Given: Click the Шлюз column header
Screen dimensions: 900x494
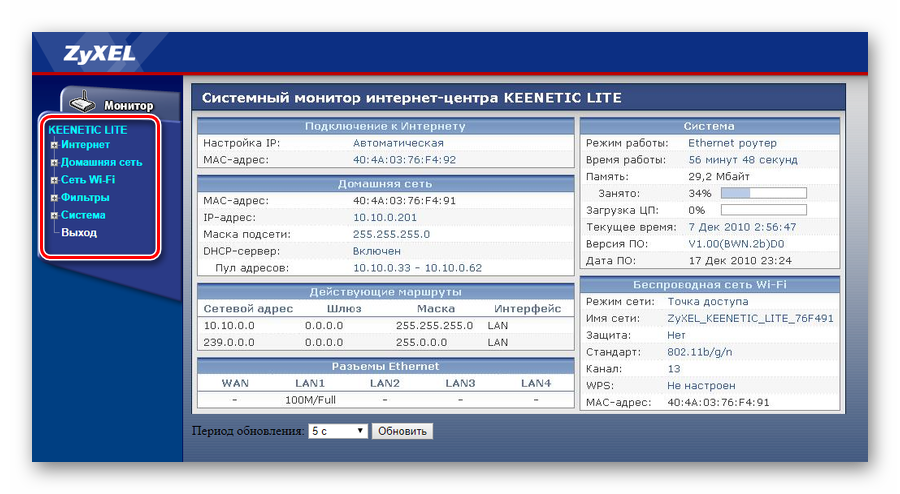Looking at the screenshot, I should click(344, 309).
